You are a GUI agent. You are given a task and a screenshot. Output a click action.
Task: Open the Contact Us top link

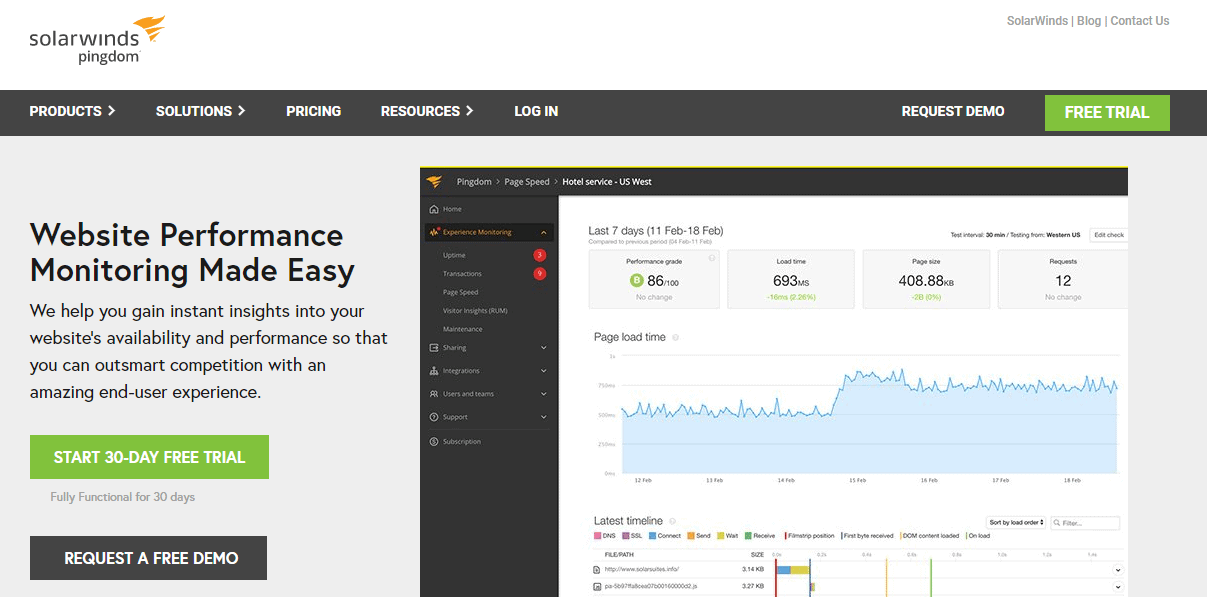tap(1139, 20)
